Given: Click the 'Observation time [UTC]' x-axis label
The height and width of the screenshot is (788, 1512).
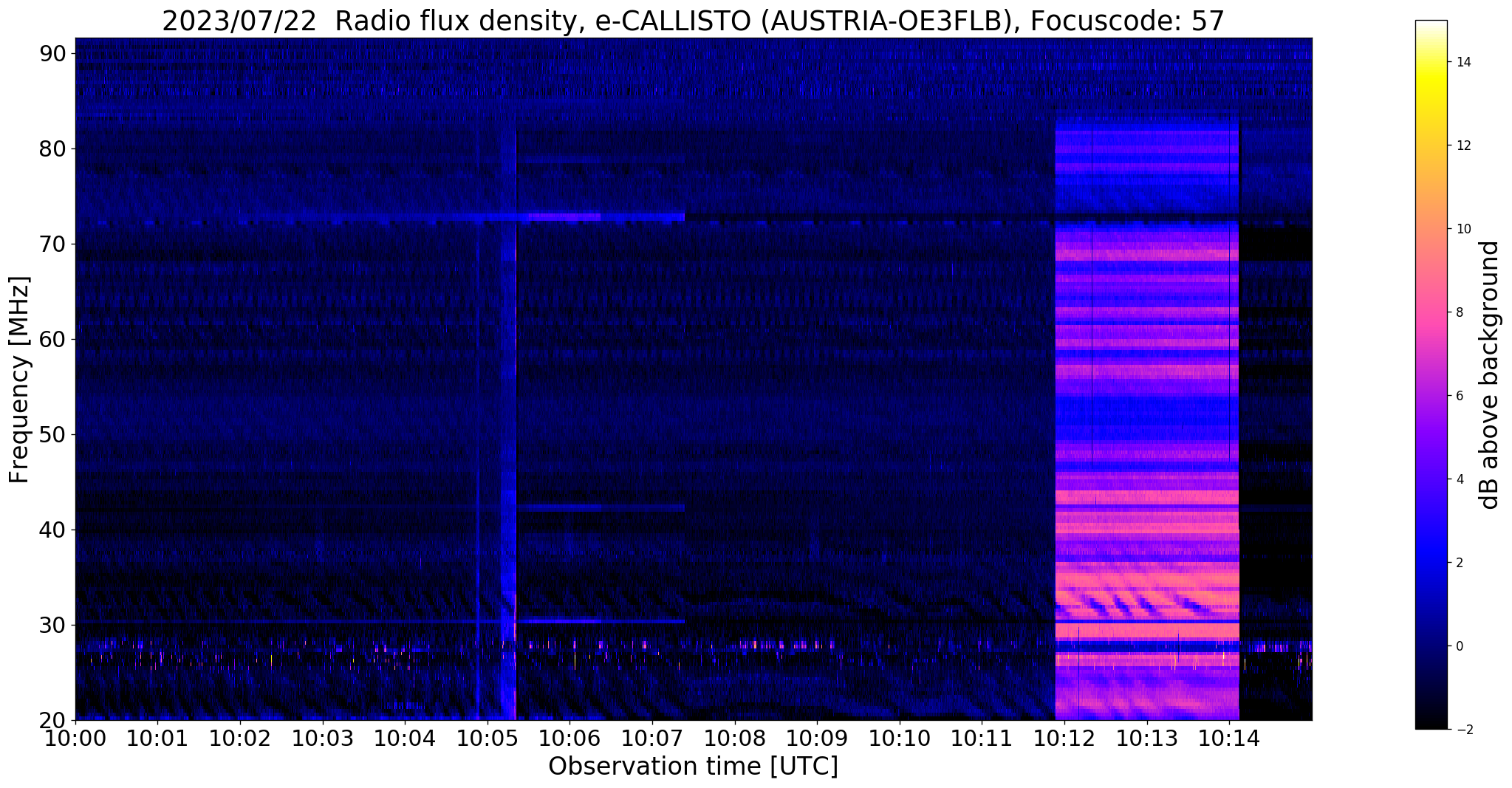Looking at the screenshot, I should point(693,767).
